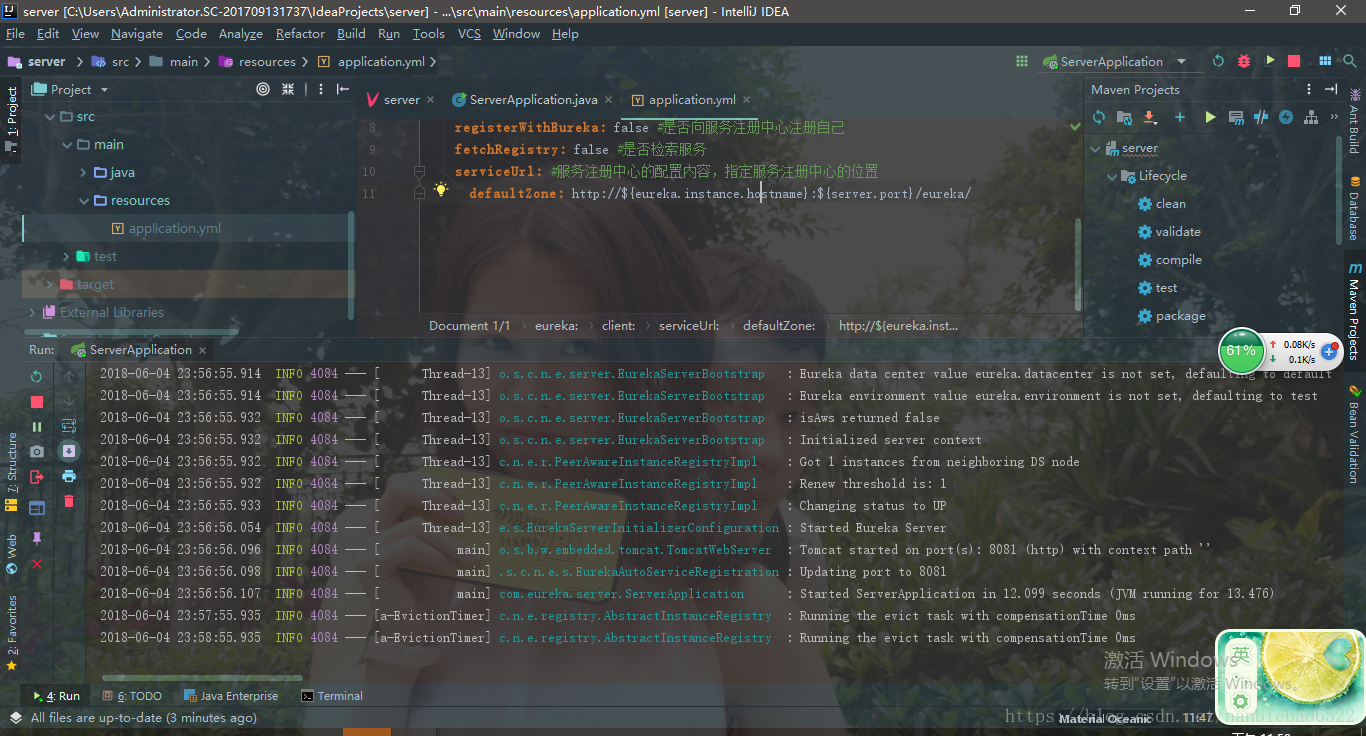Open the Refactor menu
1366x736 pixels.
click(300, 33)
